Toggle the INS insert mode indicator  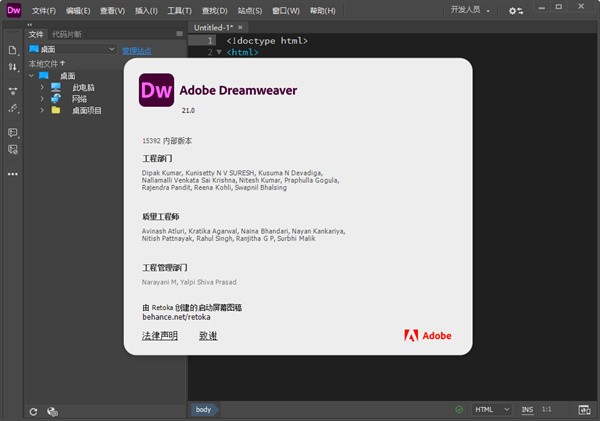(527, 410)
